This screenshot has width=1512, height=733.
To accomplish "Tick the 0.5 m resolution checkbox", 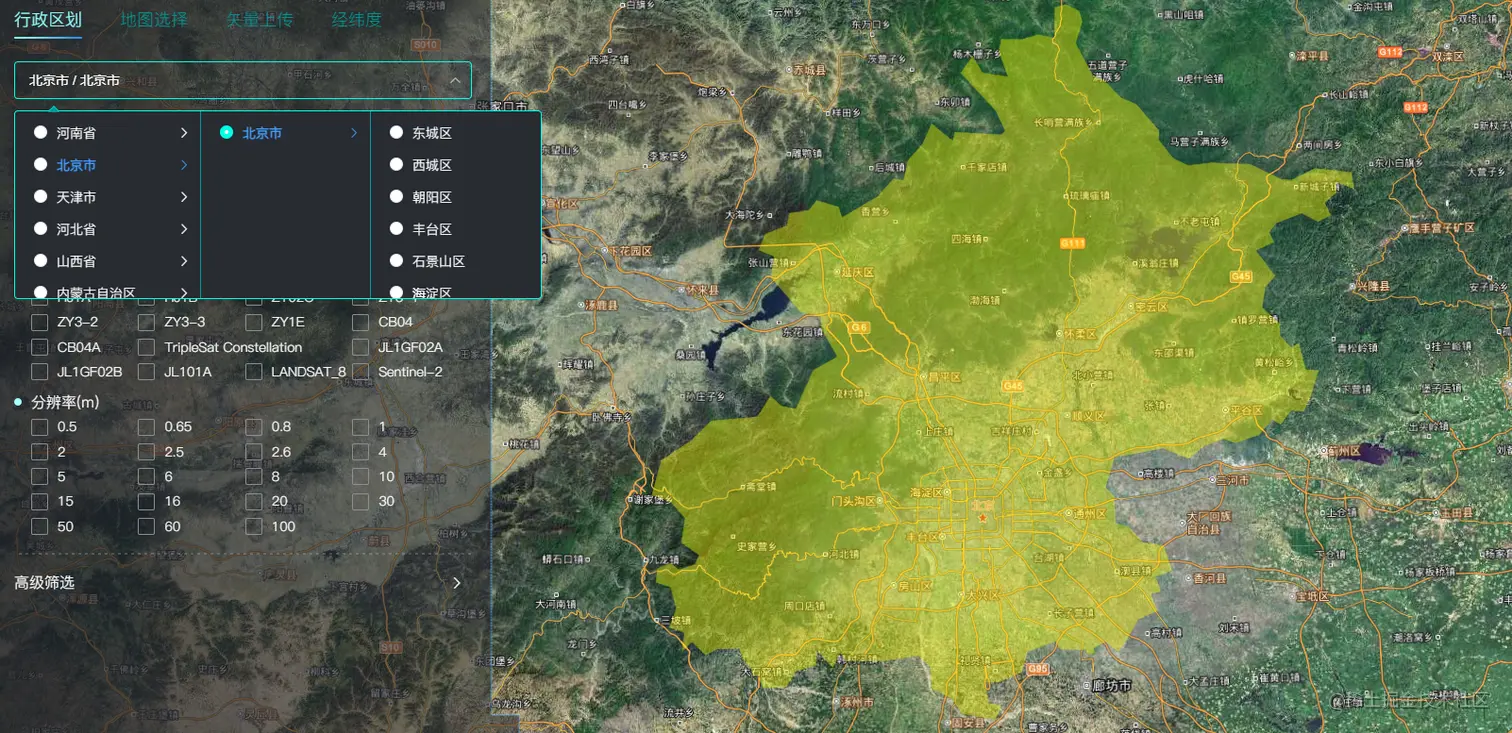I will click(x=40, y=427).
